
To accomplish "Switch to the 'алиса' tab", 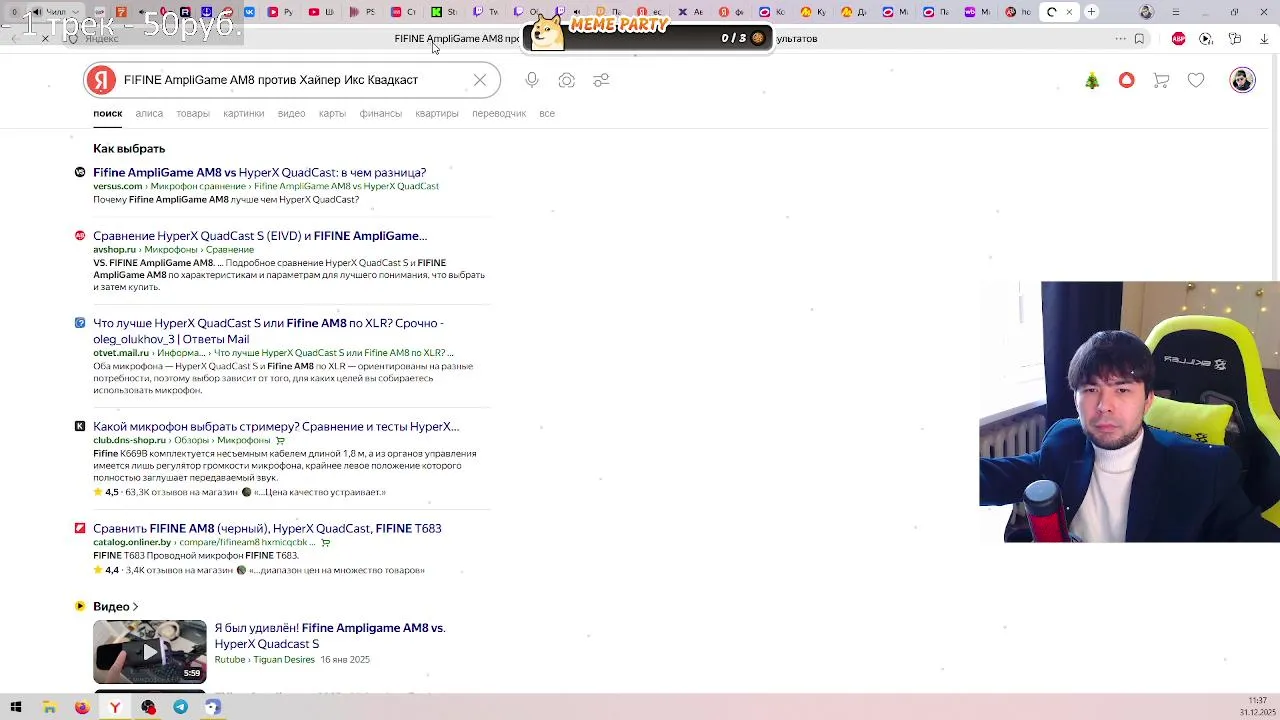I will (149, 113).
